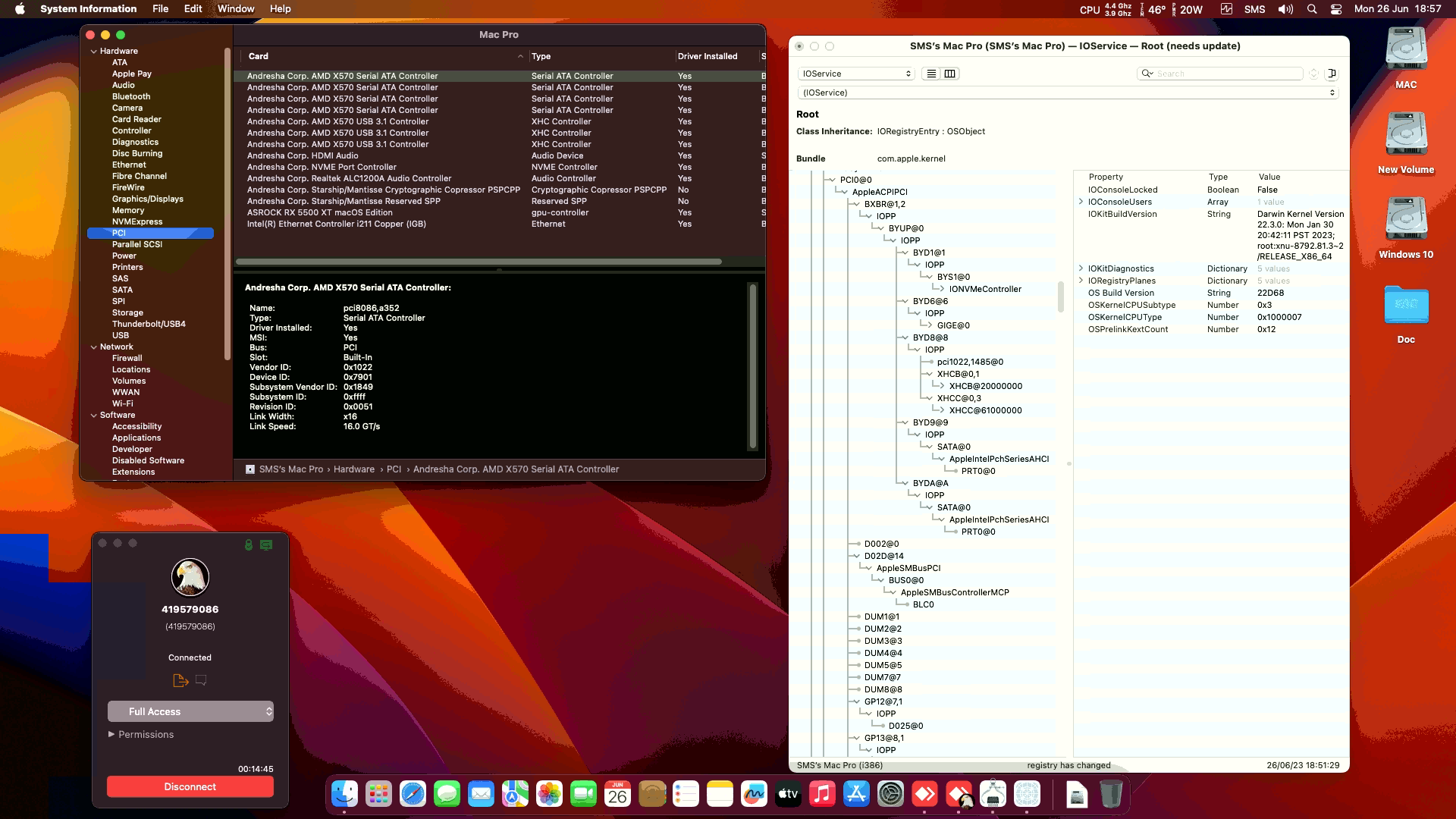Open Messages from the Dock
The width and height of the screenshot is (1456, 819).
[447, 794]
